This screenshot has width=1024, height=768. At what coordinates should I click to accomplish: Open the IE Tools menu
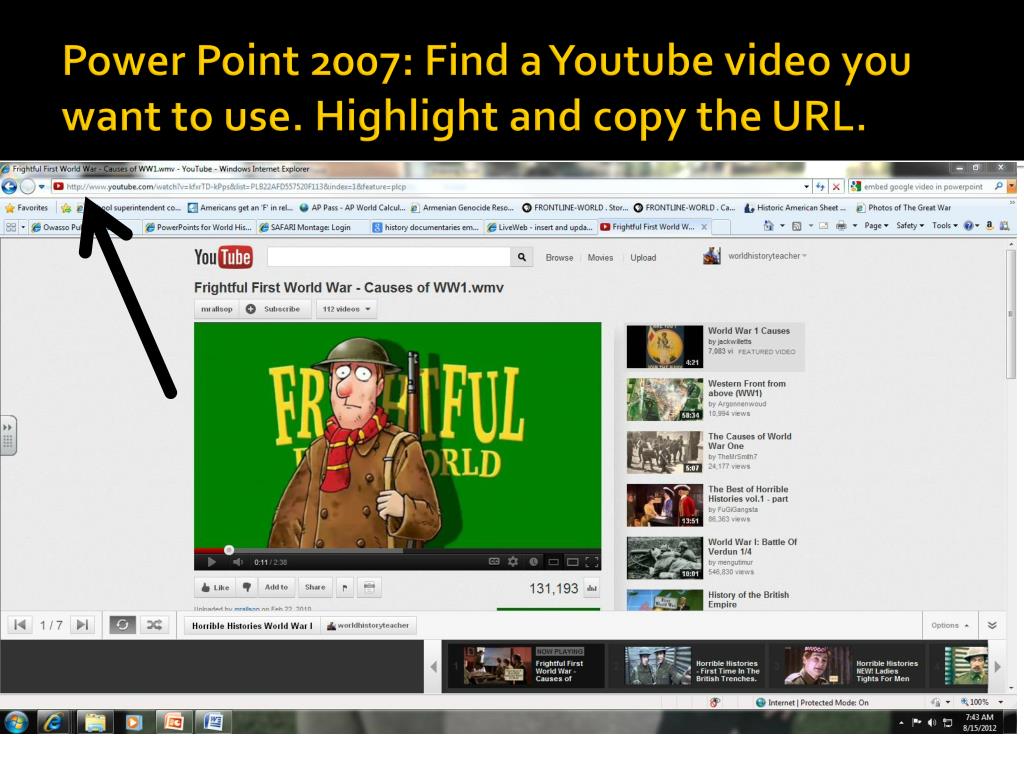tap(944, 225)
